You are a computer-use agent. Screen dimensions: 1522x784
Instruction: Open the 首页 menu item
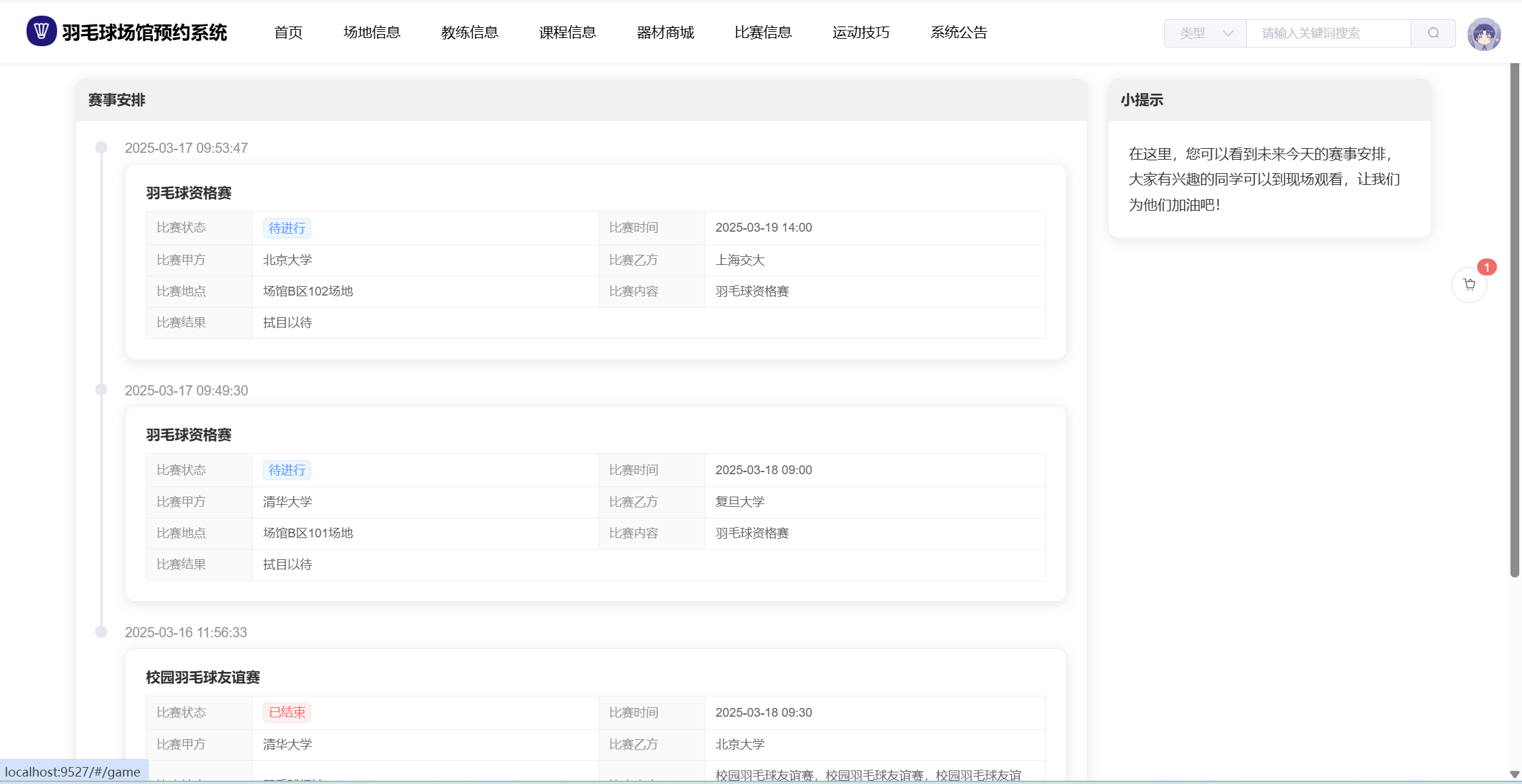pos(288,33)
